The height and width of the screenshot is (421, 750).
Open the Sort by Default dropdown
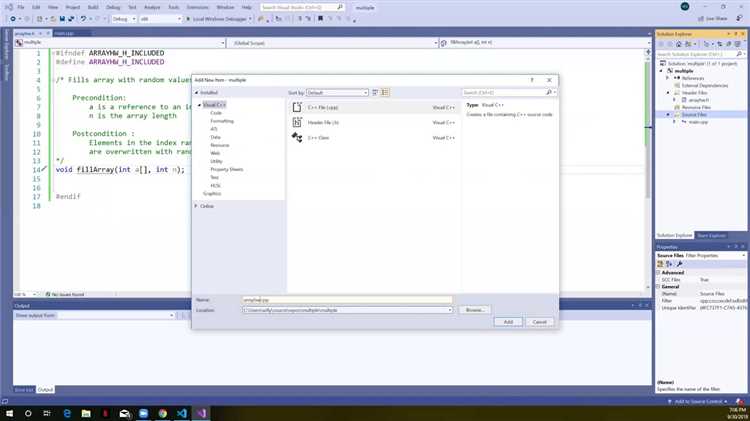point(337,92)
